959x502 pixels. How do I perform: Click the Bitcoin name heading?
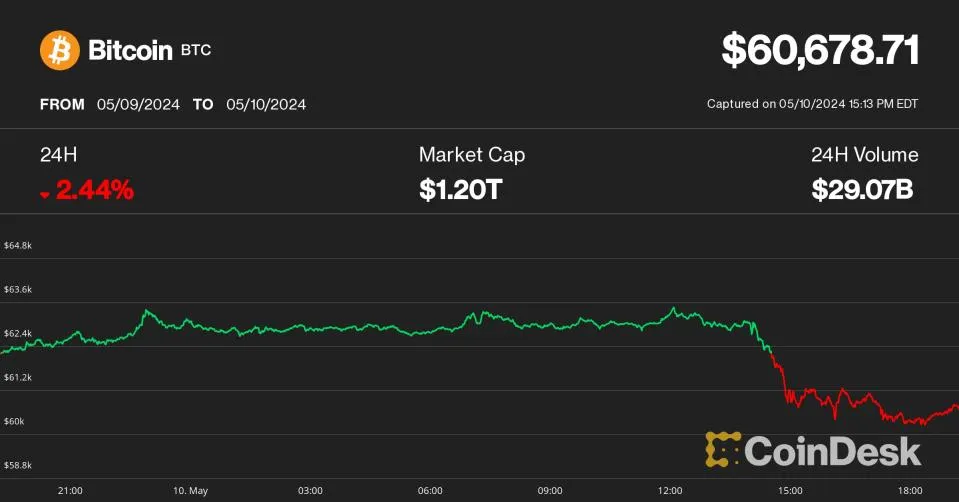(x=130, y=50)
